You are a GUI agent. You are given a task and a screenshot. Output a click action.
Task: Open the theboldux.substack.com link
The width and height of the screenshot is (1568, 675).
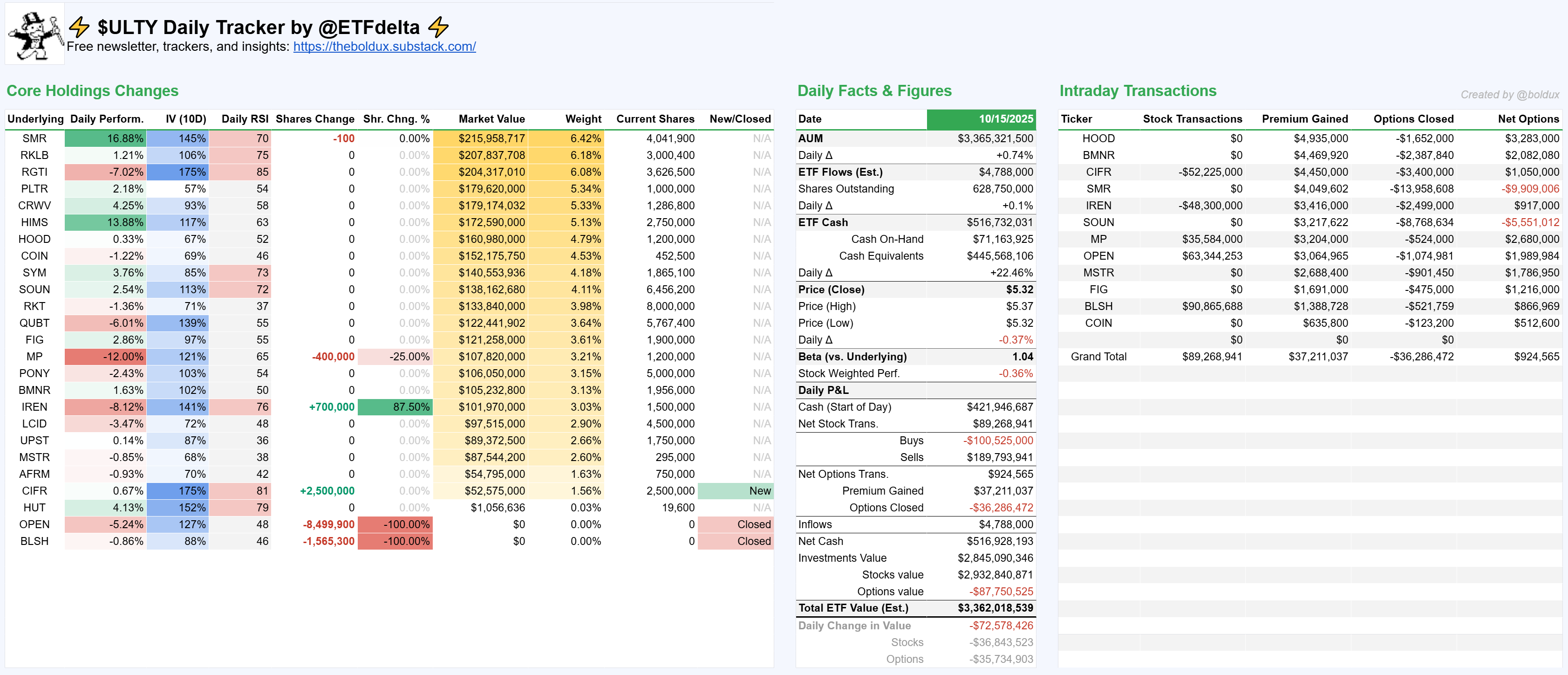(384, 47)
